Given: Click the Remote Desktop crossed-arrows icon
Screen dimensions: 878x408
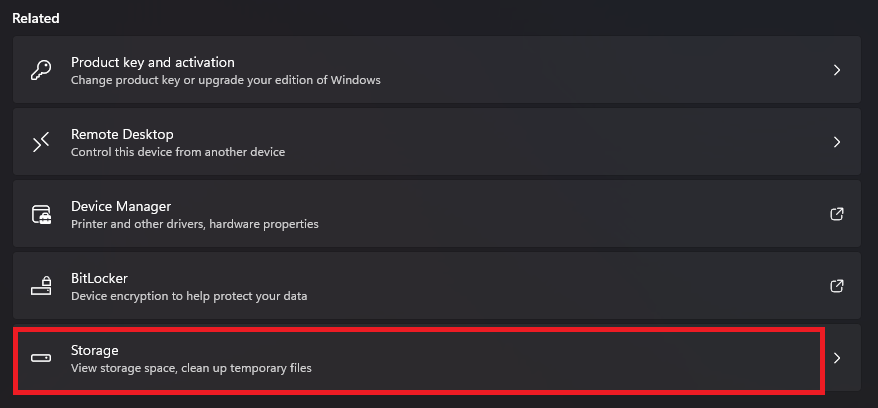Looking at the screenshot, I should (41, 142).
